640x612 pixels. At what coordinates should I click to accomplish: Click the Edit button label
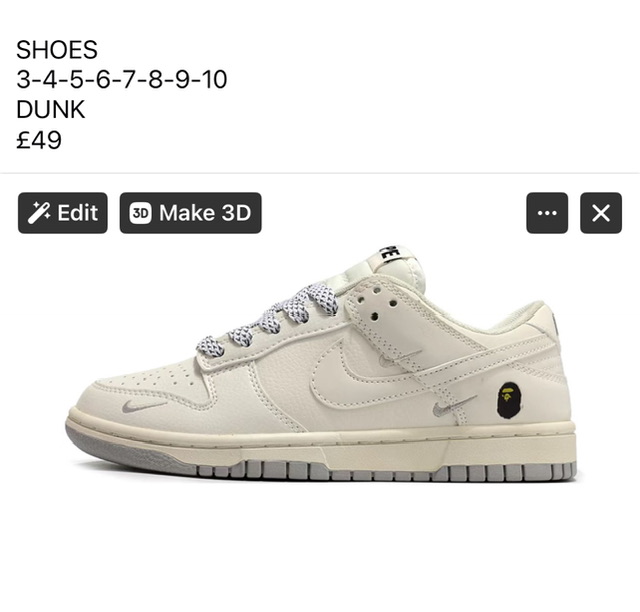click(x=78, y=213)
